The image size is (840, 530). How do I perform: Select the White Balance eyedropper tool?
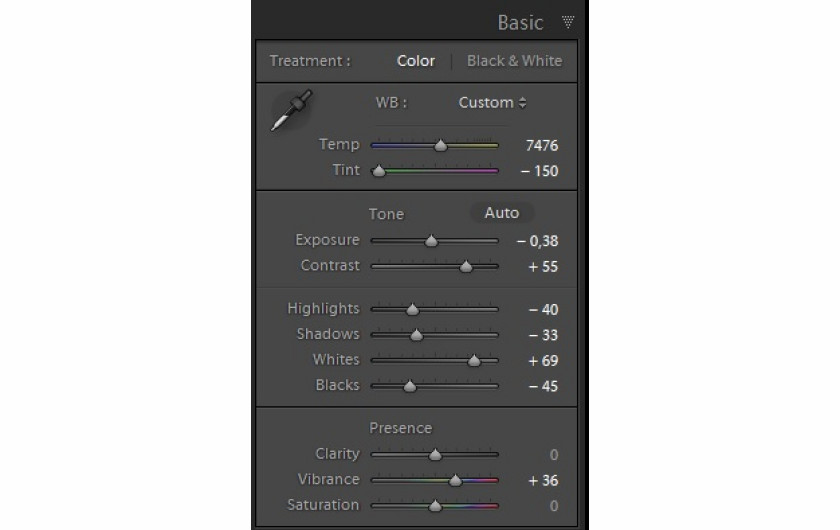291,110
